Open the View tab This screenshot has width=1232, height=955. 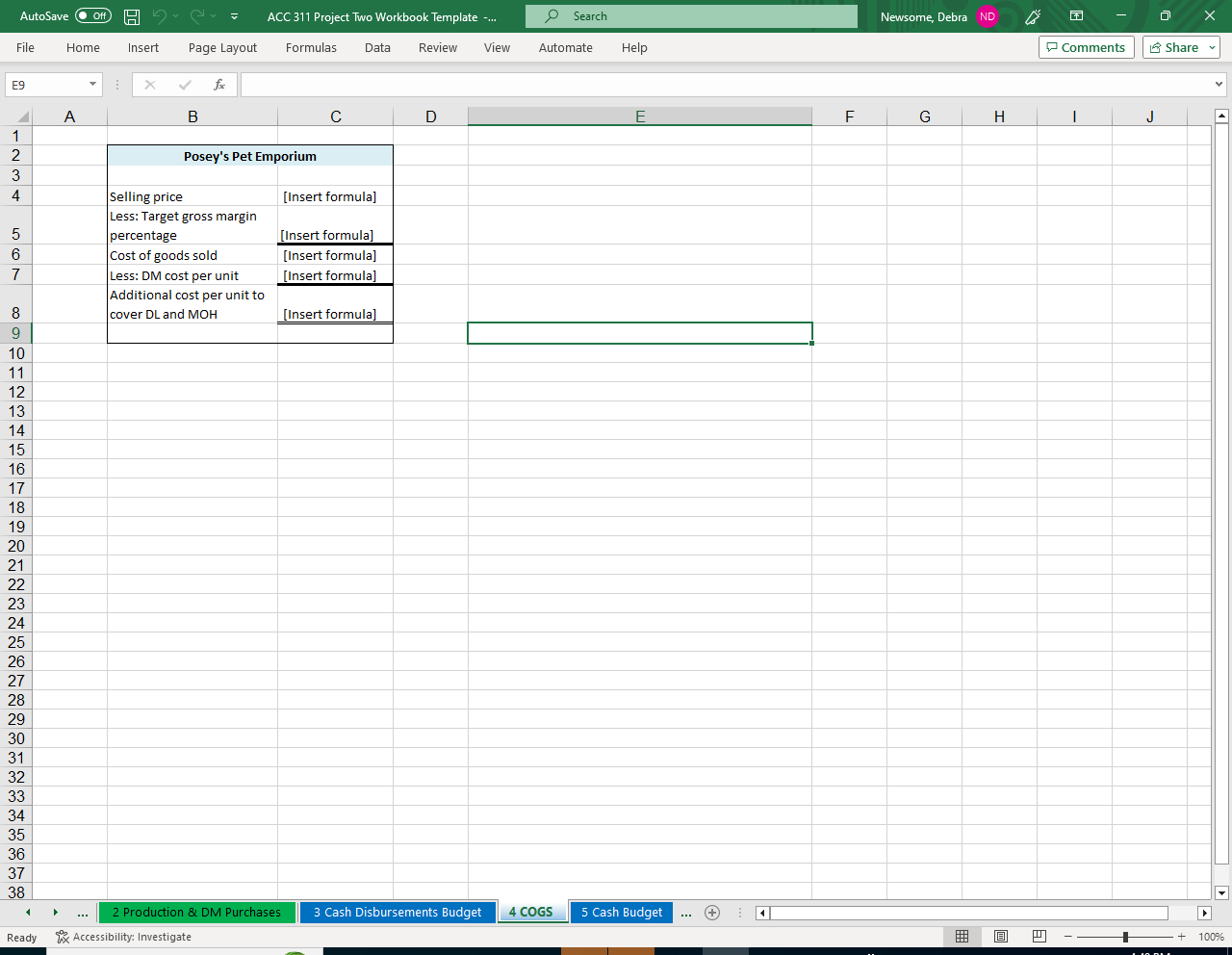497,47
